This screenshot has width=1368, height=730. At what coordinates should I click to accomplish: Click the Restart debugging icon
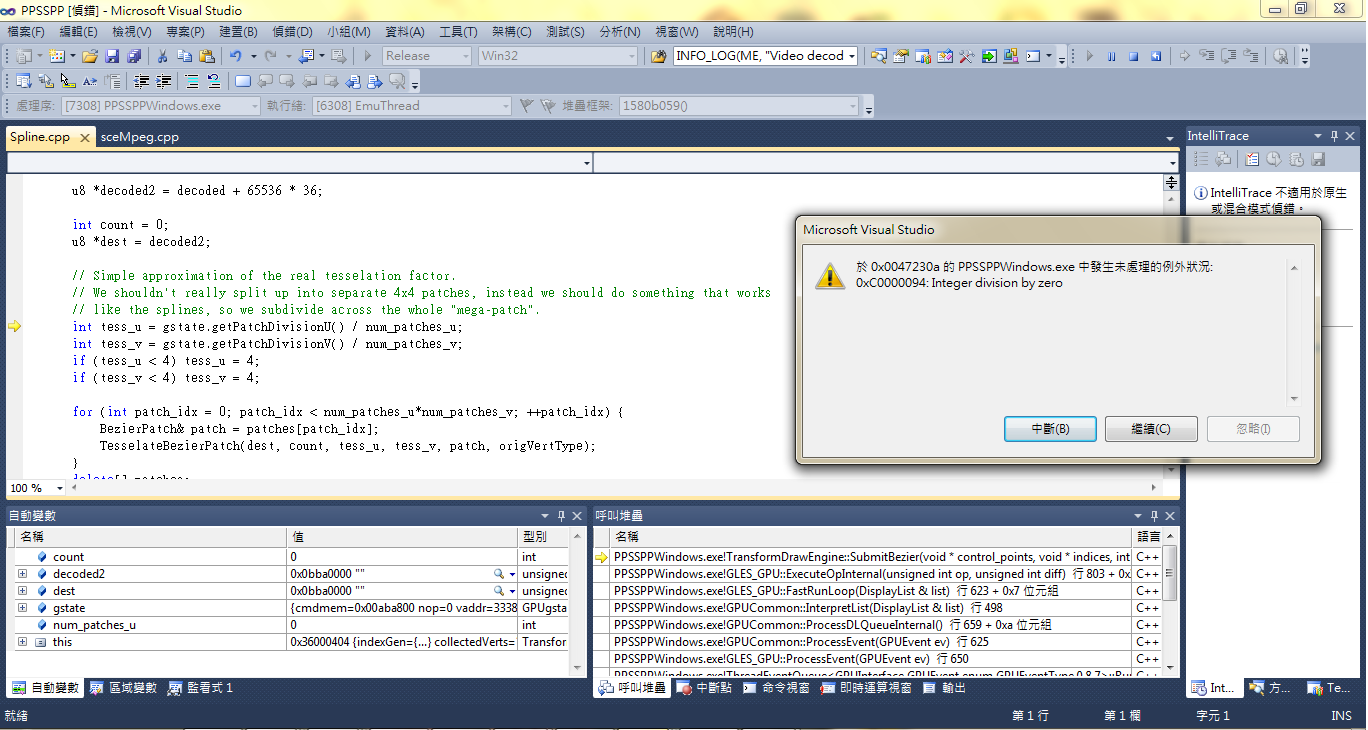[x=1156, y=56]
